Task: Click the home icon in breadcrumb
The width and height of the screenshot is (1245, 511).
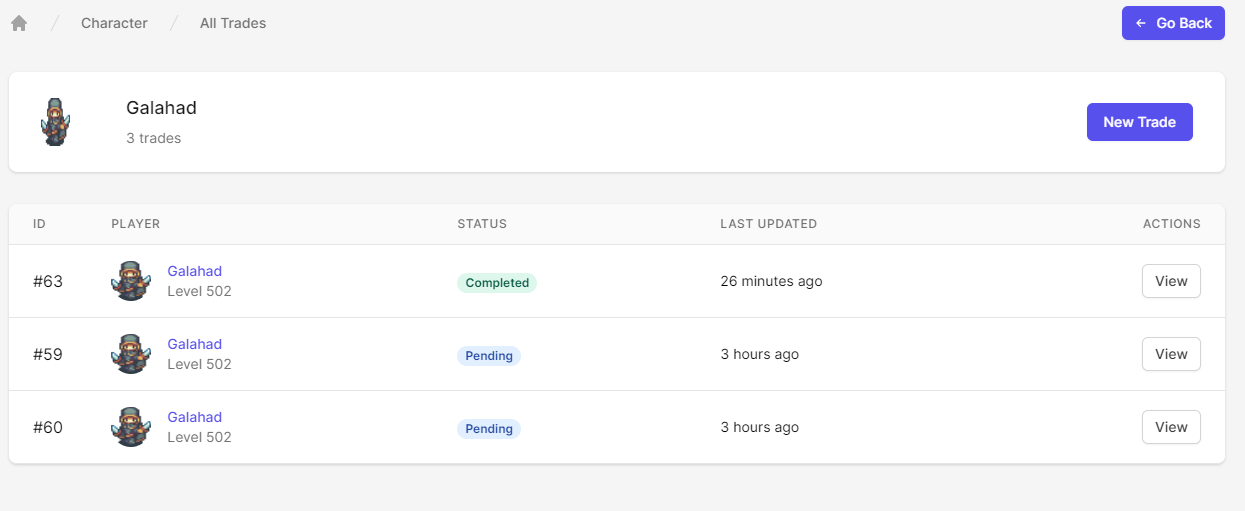Action: pos(19,23)
